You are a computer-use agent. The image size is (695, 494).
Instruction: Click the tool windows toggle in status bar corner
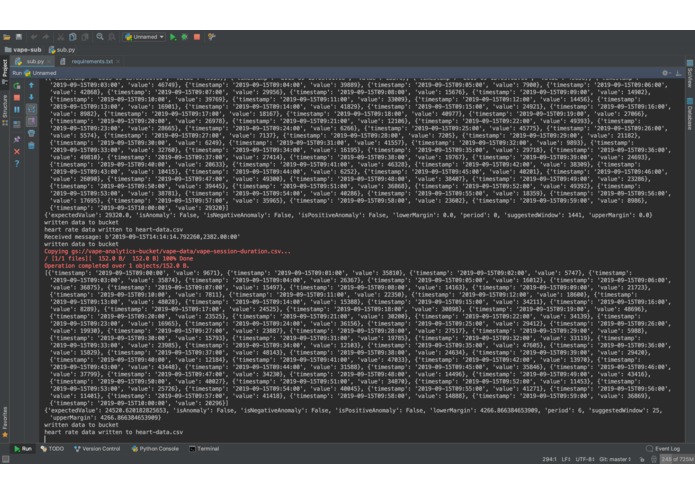(x=5, y=459)
